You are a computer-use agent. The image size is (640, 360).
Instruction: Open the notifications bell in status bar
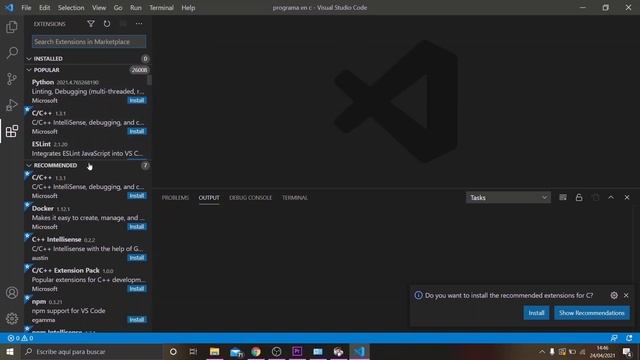point(629,338)
